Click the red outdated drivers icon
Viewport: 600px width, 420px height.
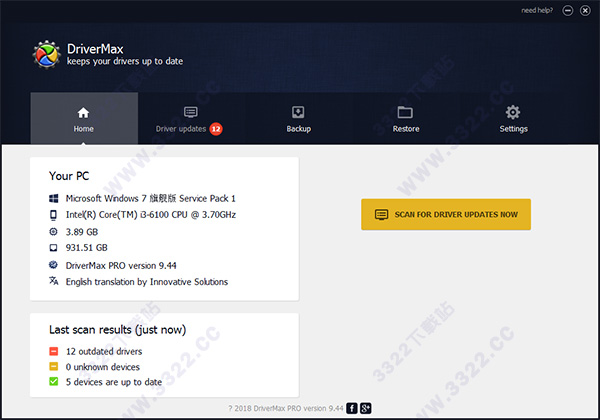(54, 351)
